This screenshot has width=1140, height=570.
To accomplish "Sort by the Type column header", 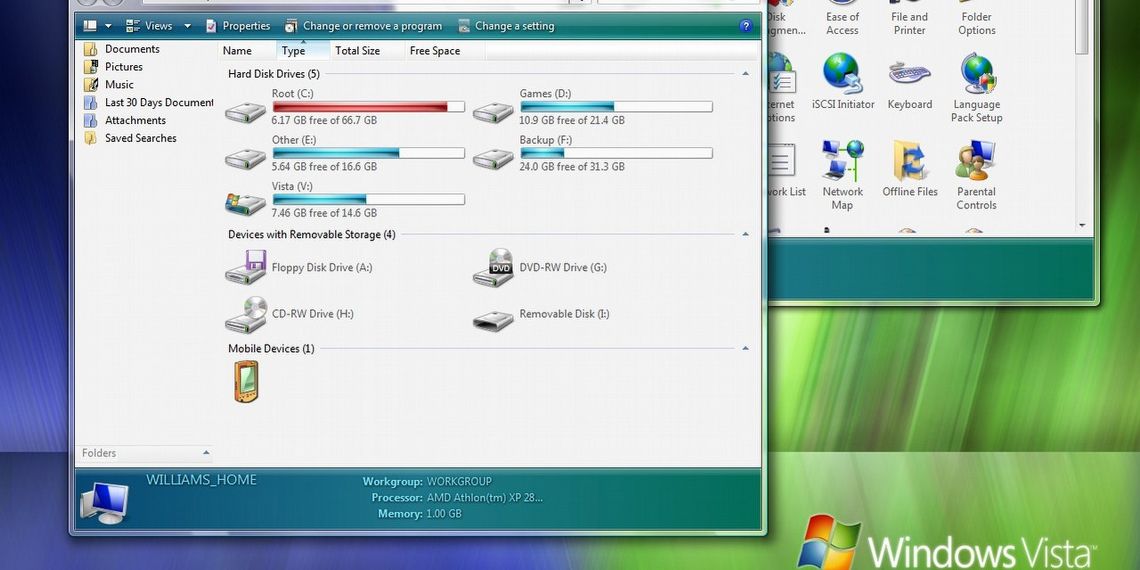I will [303, 50].
